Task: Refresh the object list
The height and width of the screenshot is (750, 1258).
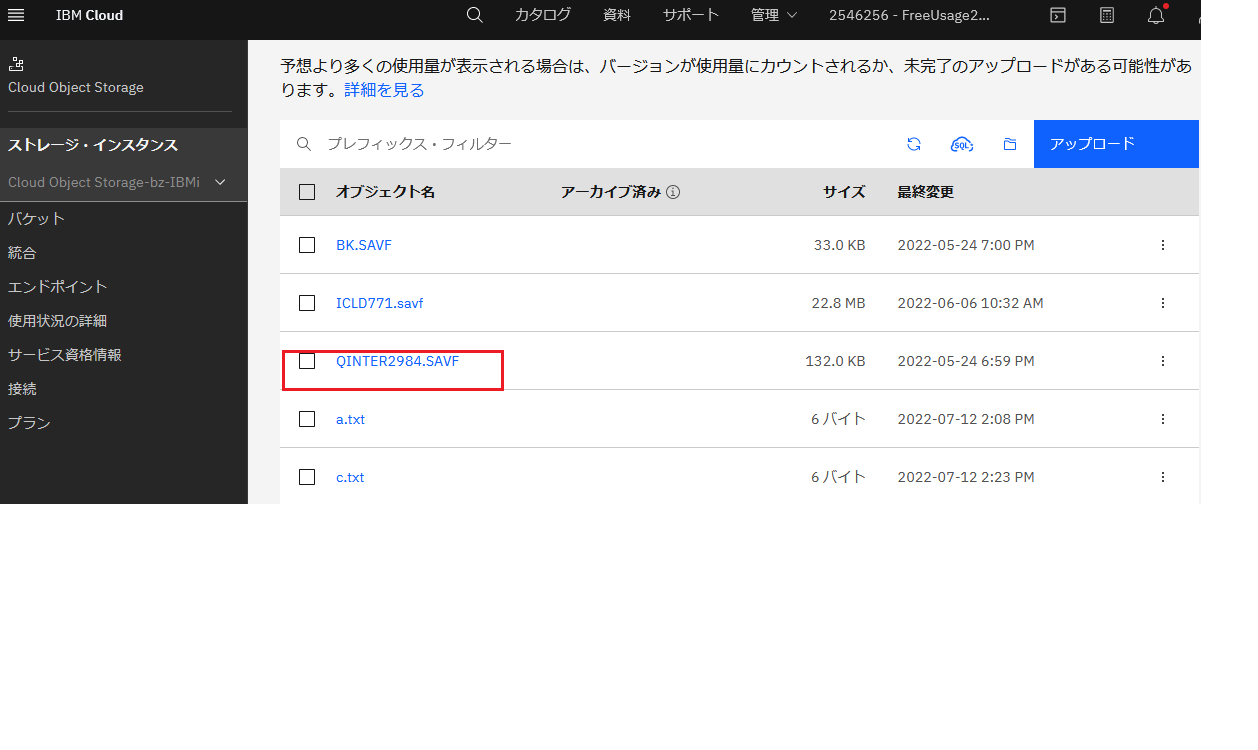Action: 913,144
